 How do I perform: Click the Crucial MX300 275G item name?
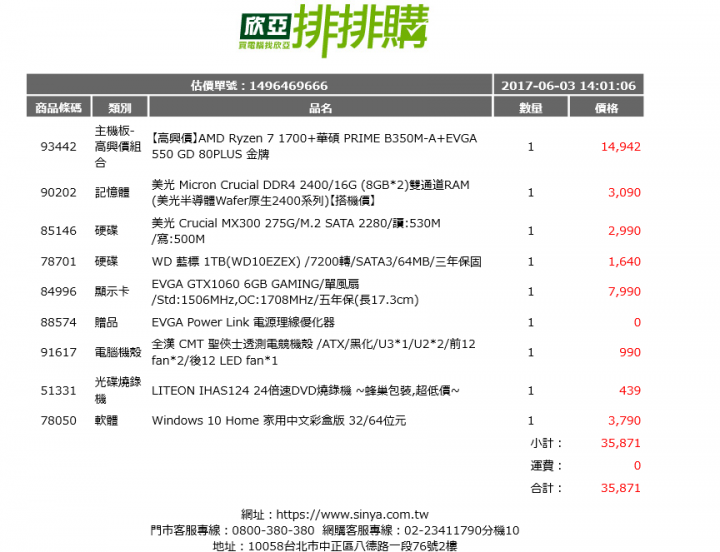click(x=296, y=231)
